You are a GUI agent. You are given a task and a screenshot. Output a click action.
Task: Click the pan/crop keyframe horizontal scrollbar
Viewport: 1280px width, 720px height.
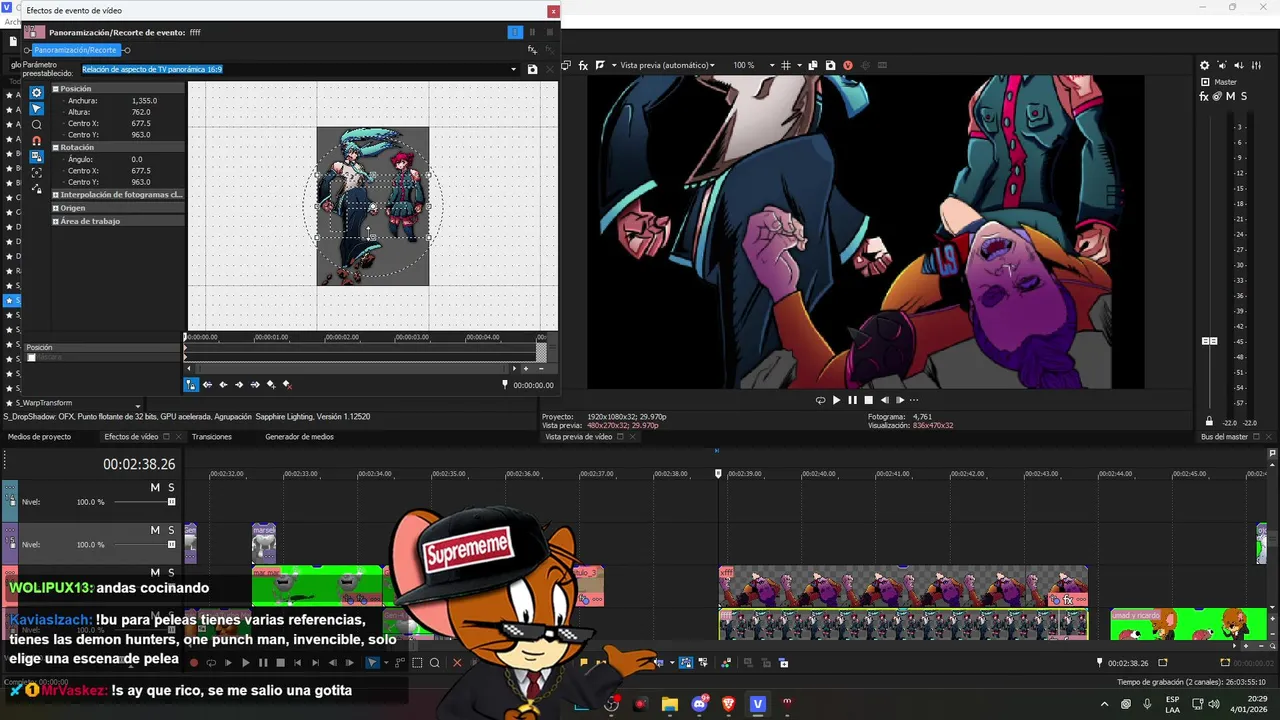coord(351,369)
